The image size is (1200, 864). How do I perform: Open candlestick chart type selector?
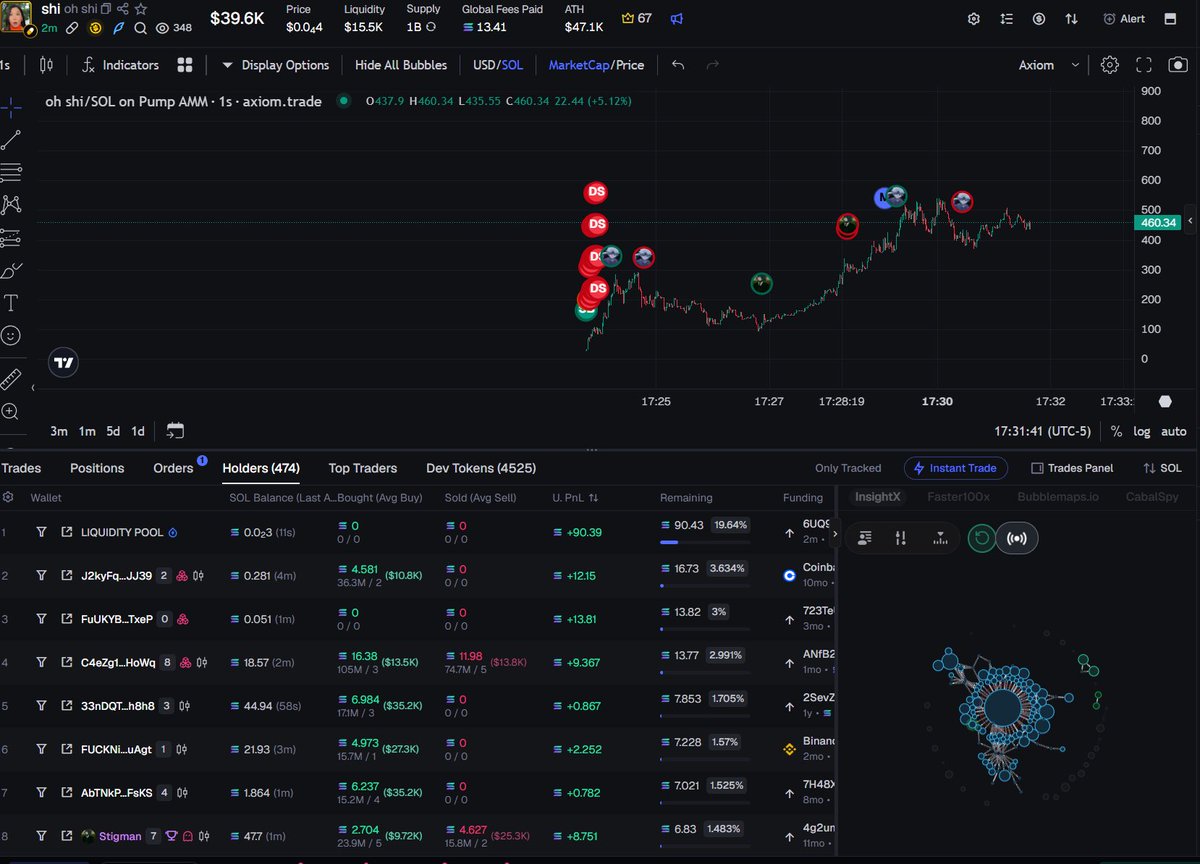pyautogui.click(x=46, y=65)
